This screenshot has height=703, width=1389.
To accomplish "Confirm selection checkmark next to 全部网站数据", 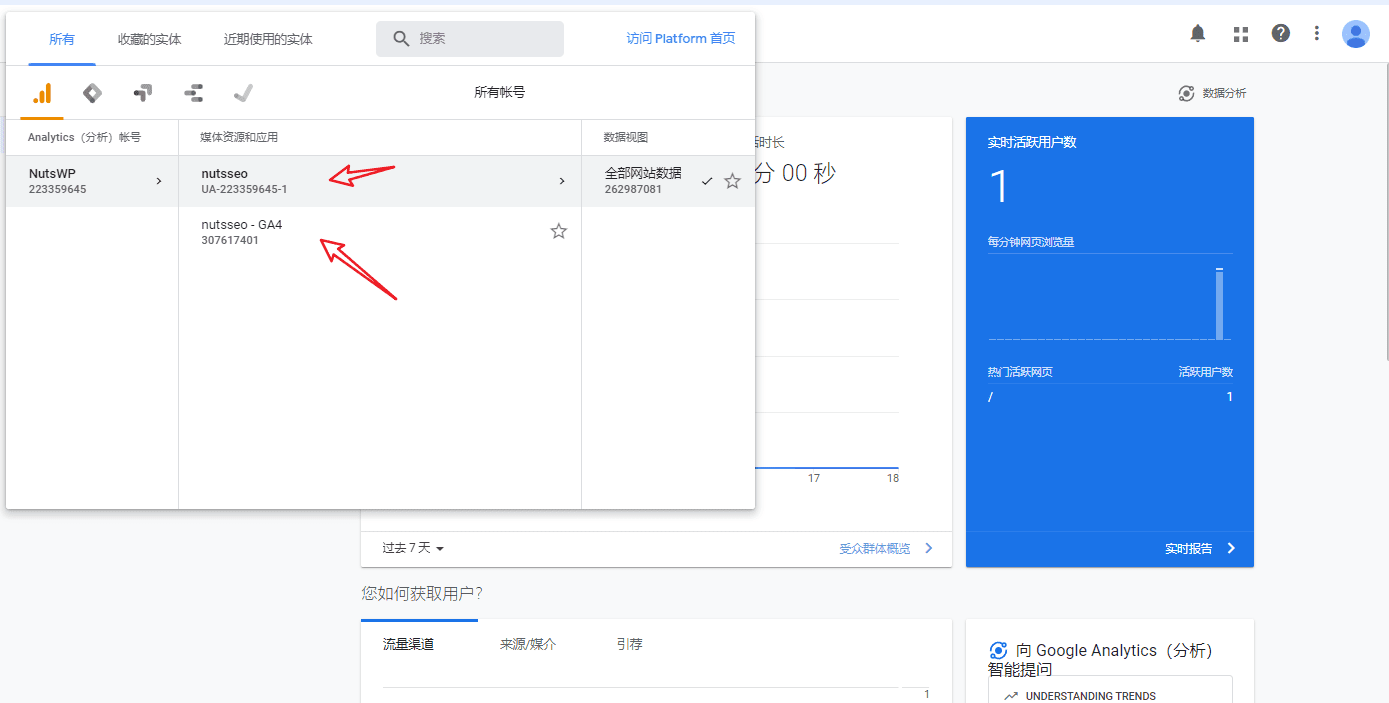I will [x=707, y=181].
